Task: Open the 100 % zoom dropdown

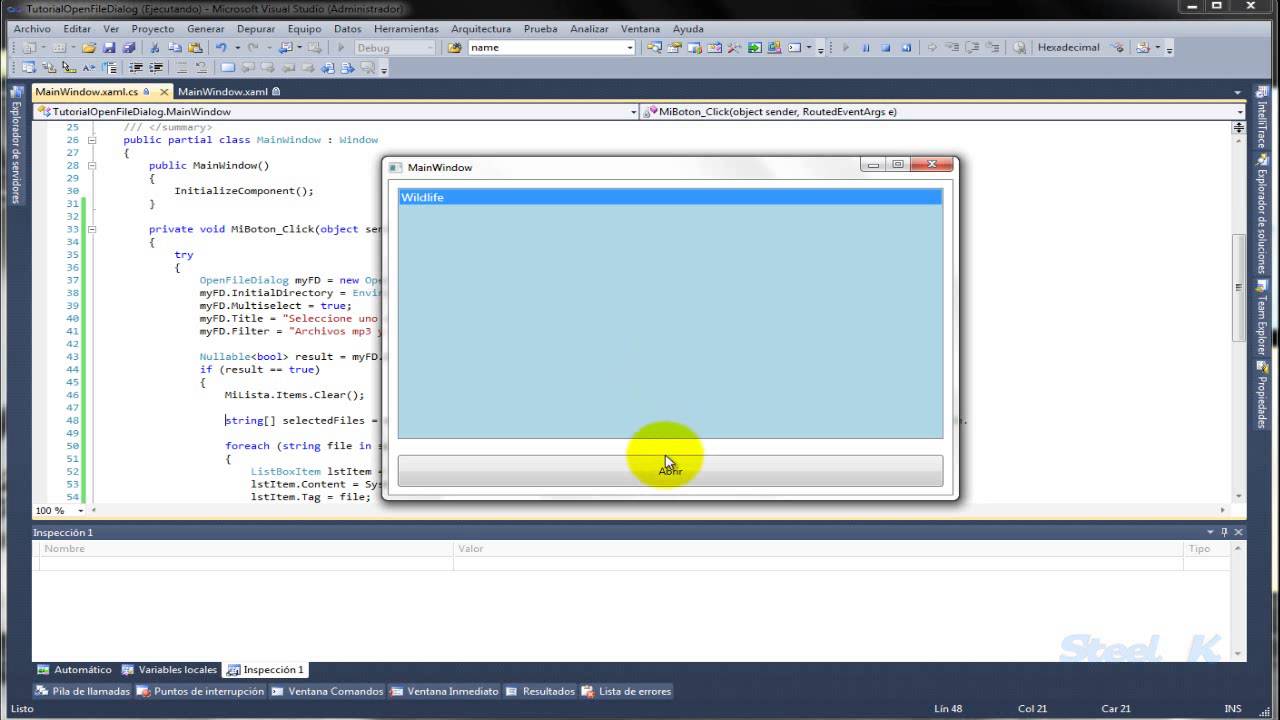Action: 81,510
